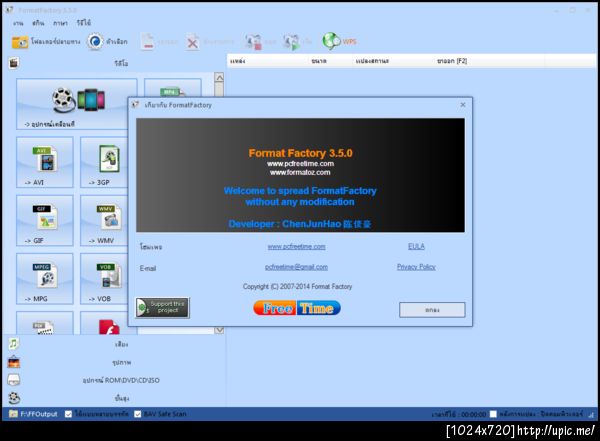Toggle the multi-threads checkbox in status bar
This screenshot has width=600, height=441.
[x=68, y=414]
